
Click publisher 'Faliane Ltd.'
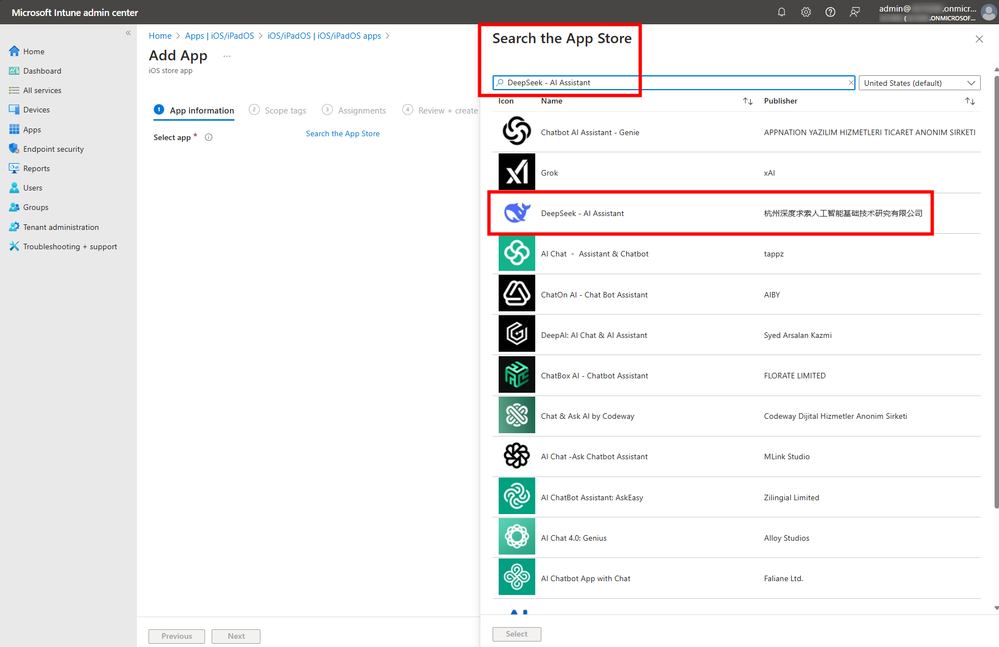click(784, 579)
